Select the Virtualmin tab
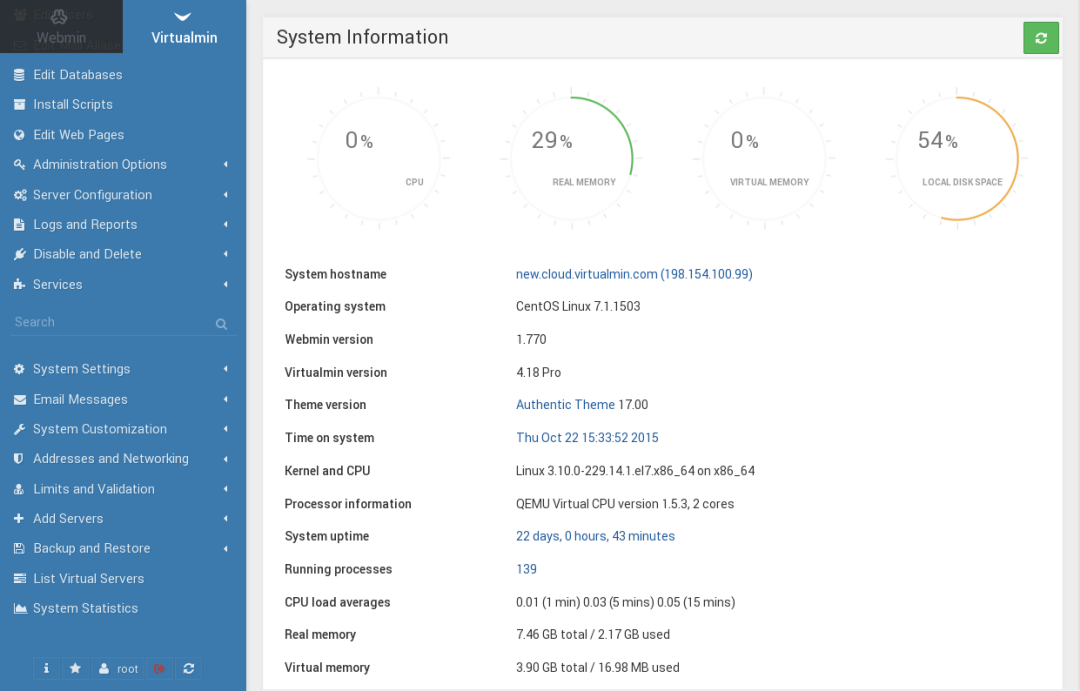 point(184,27)
